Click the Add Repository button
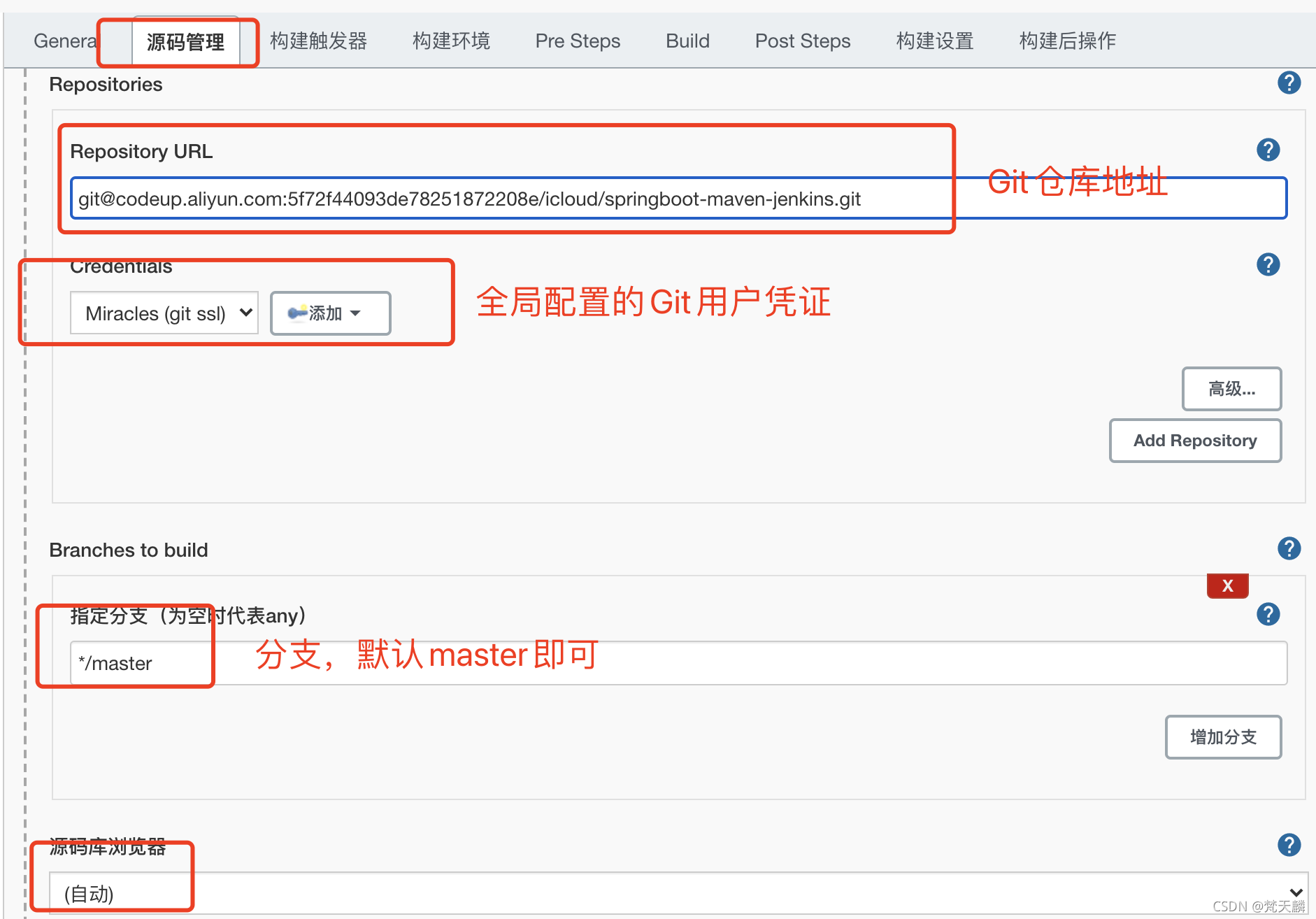 tap(1195, 441)
